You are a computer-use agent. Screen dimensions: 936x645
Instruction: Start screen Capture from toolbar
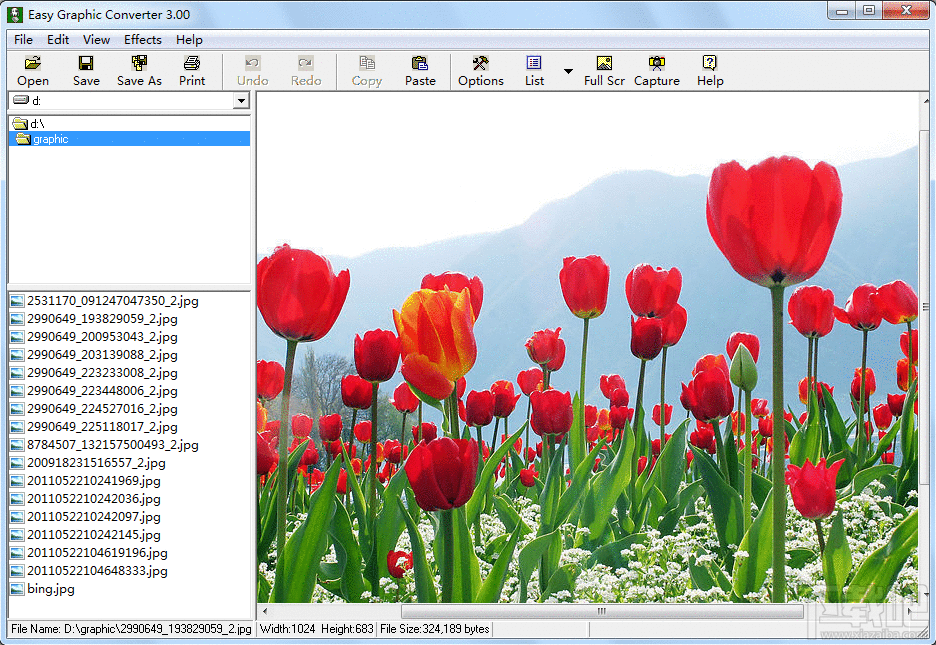(x=657, y=70)
